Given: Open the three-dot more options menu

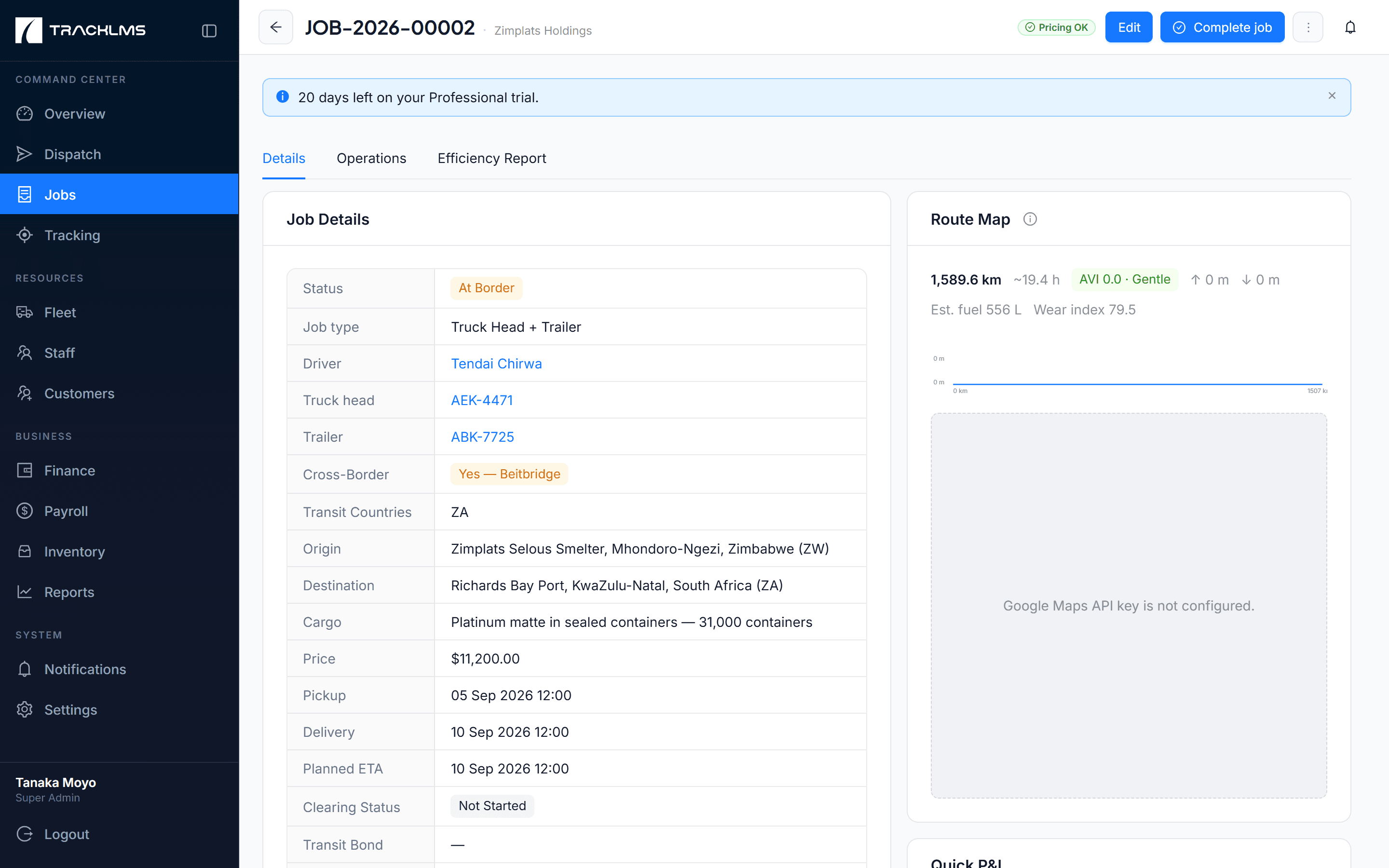Looking at the screenshot, I should (x=1308, y=27).
